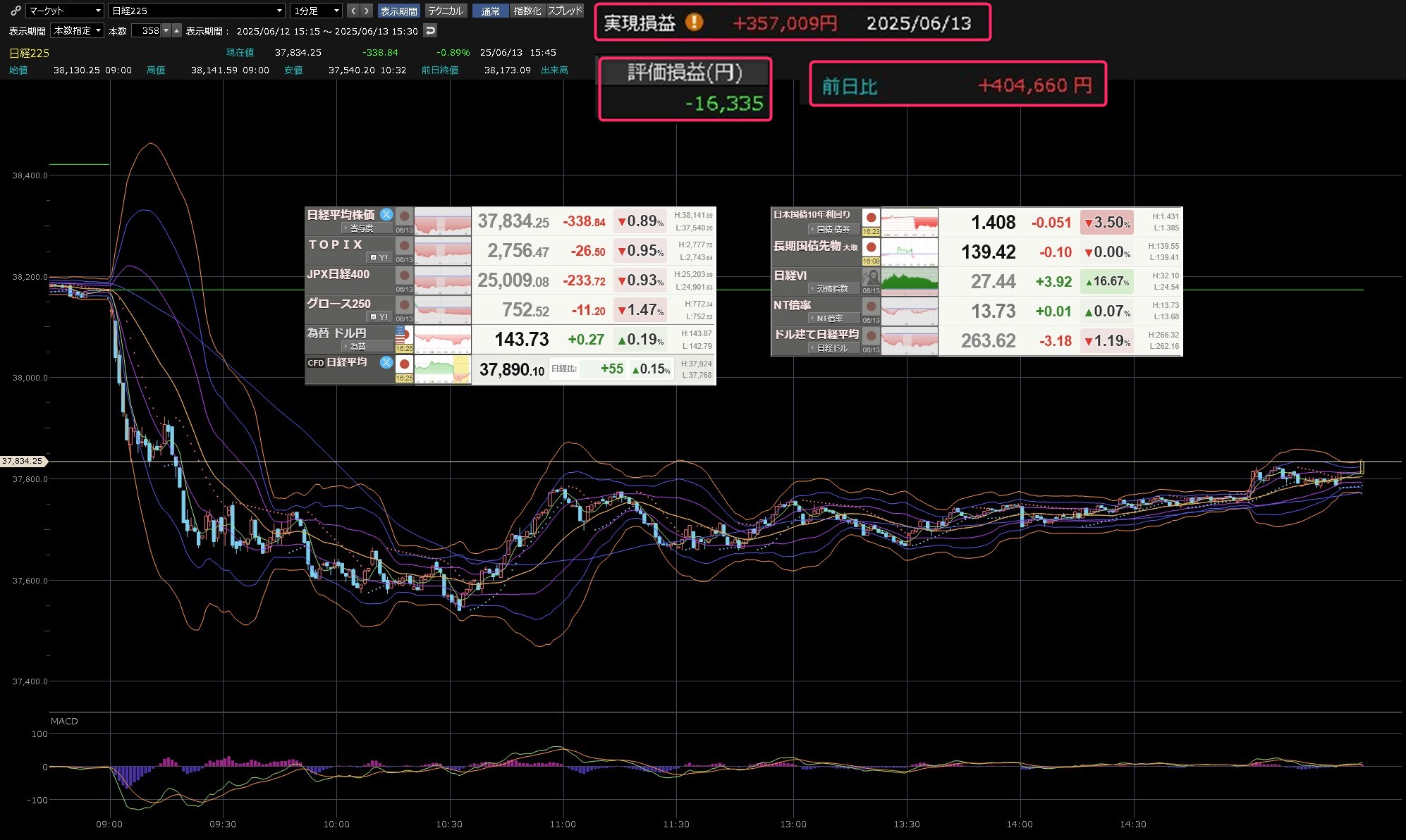Click the Japan flag in 日本国債10年利回り row
1406x840 pixels.
[x=872, y=217]
